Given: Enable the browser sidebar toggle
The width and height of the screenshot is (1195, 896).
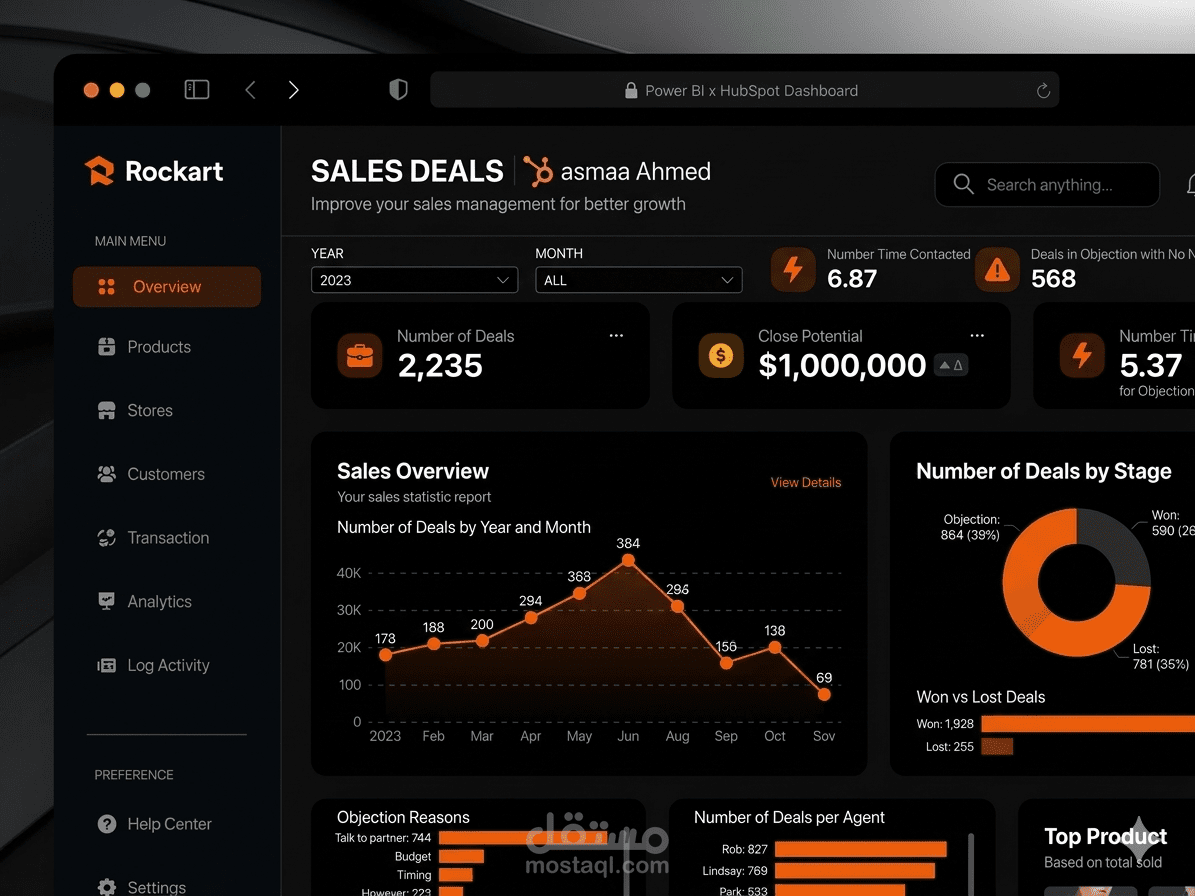Looking at the screenshot, I should tap(197, 89).
